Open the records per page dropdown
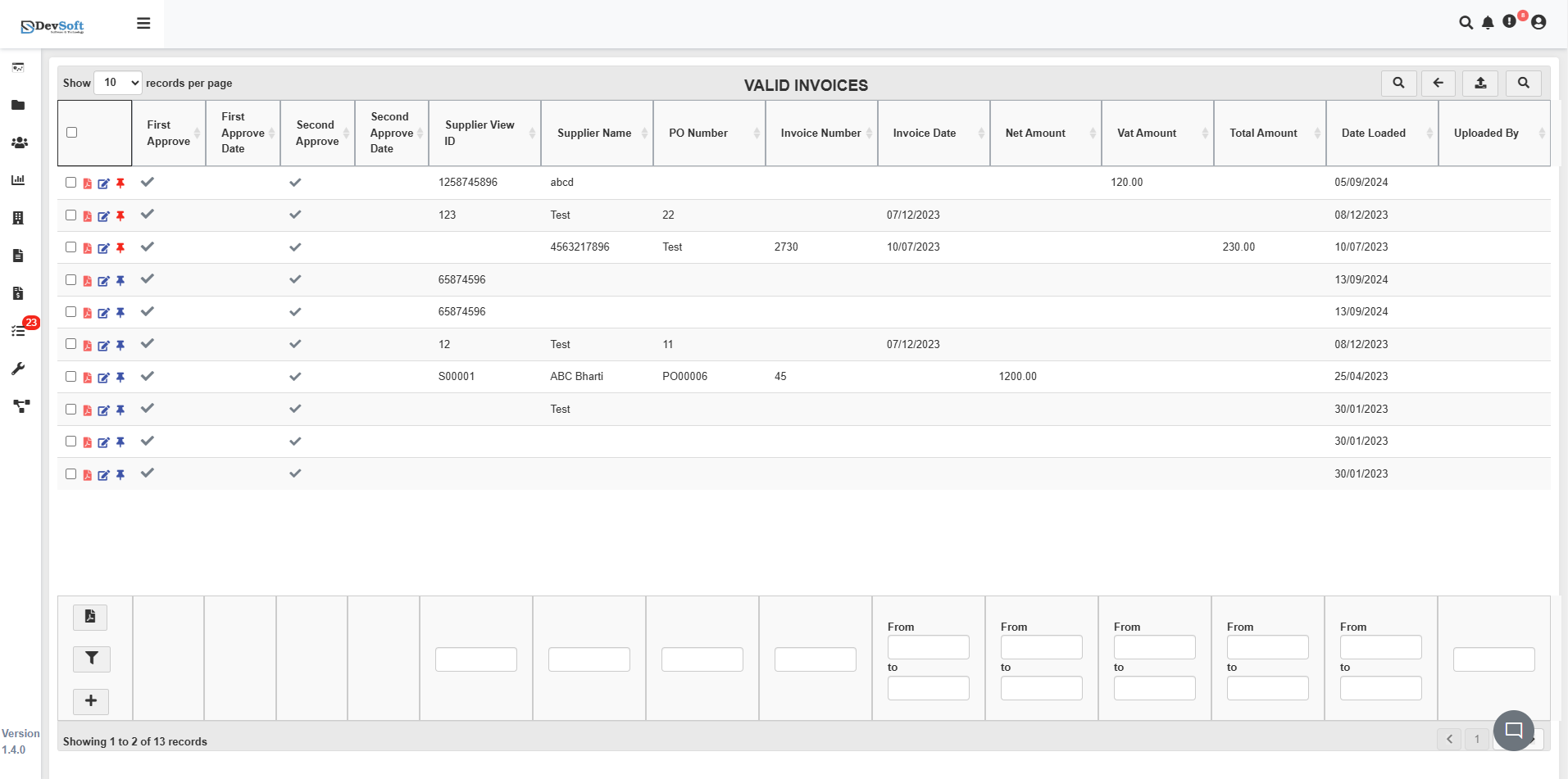Viewport: 1568px width, 779px height. click(x=117, y=83)
